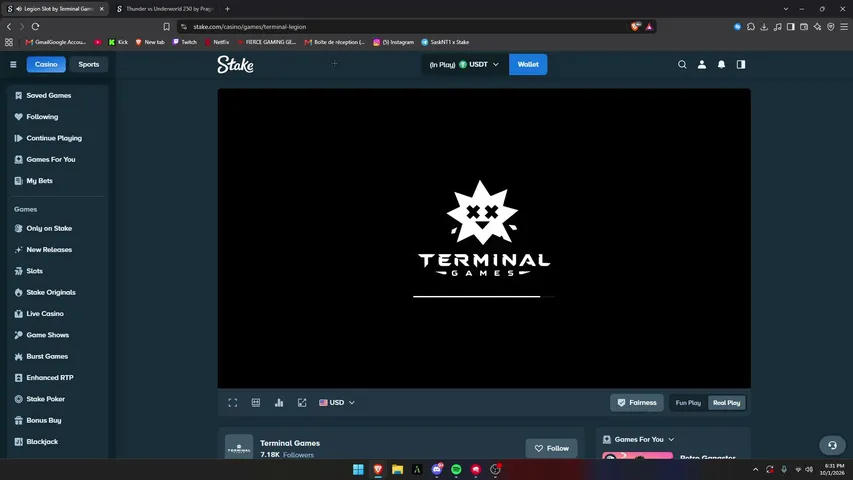Bookmark this page icon
Screen dimensions: 853x480
[x=166, y=27]
